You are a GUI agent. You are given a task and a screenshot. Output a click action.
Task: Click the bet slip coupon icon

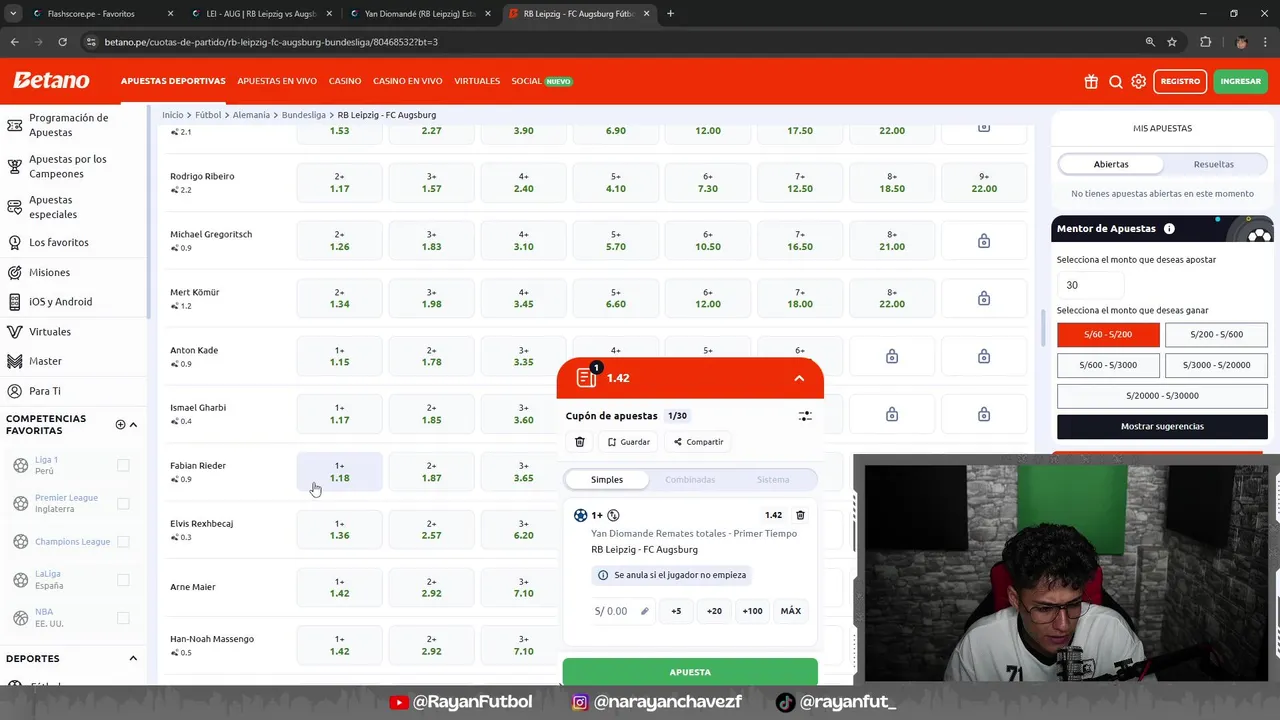click(587, 377)
